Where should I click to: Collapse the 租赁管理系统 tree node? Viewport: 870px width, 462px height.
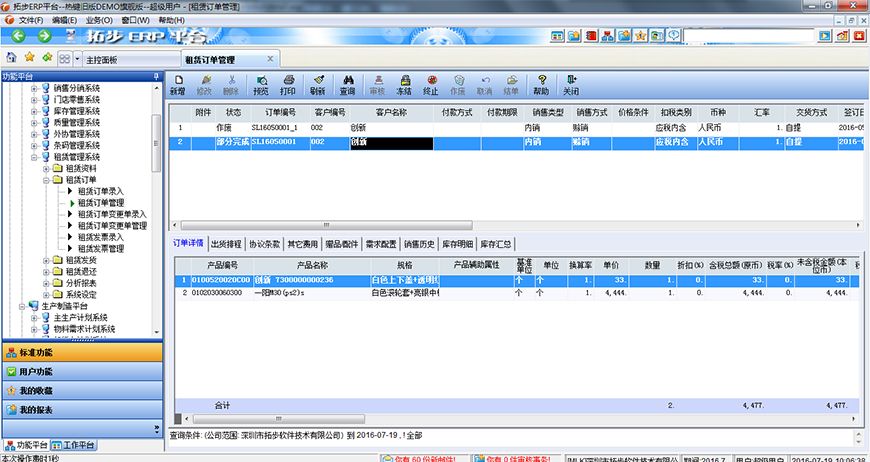pyautogui.click(x=34, y=157)
